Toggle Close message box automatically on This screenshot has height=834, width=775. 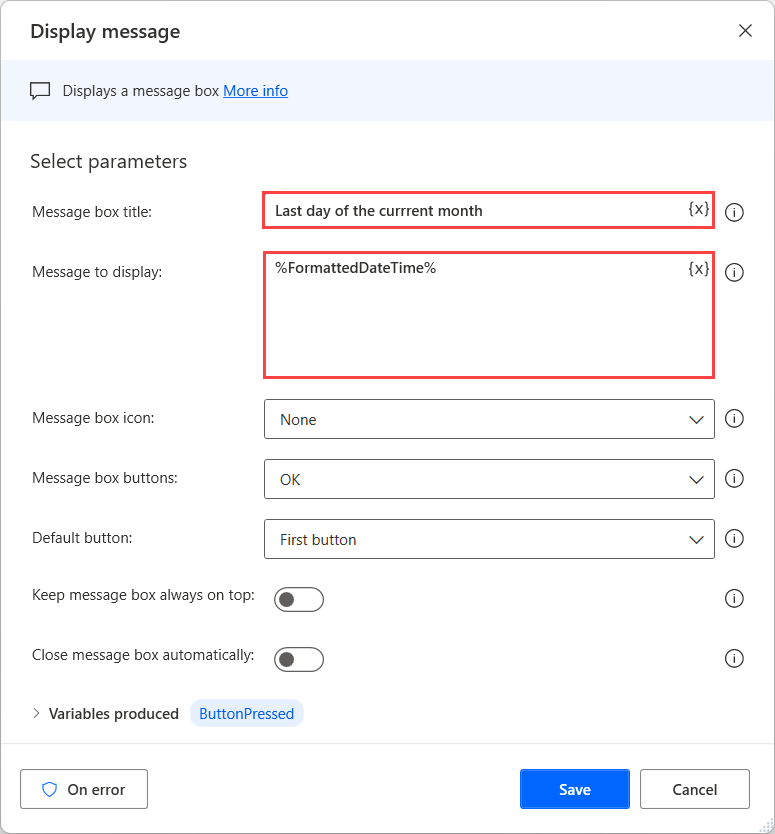point(301,659)
